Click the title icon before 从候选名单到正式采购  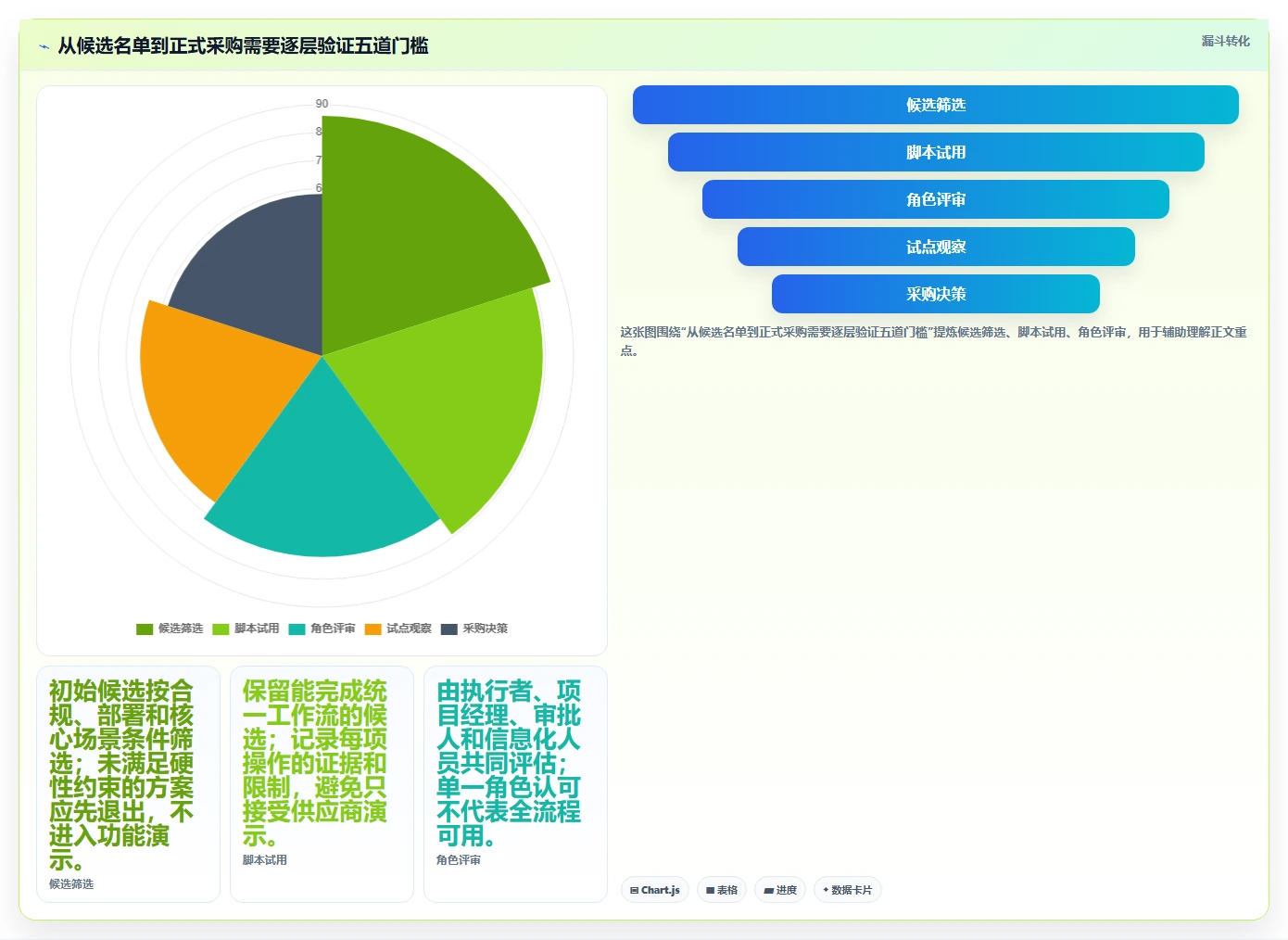44,46
